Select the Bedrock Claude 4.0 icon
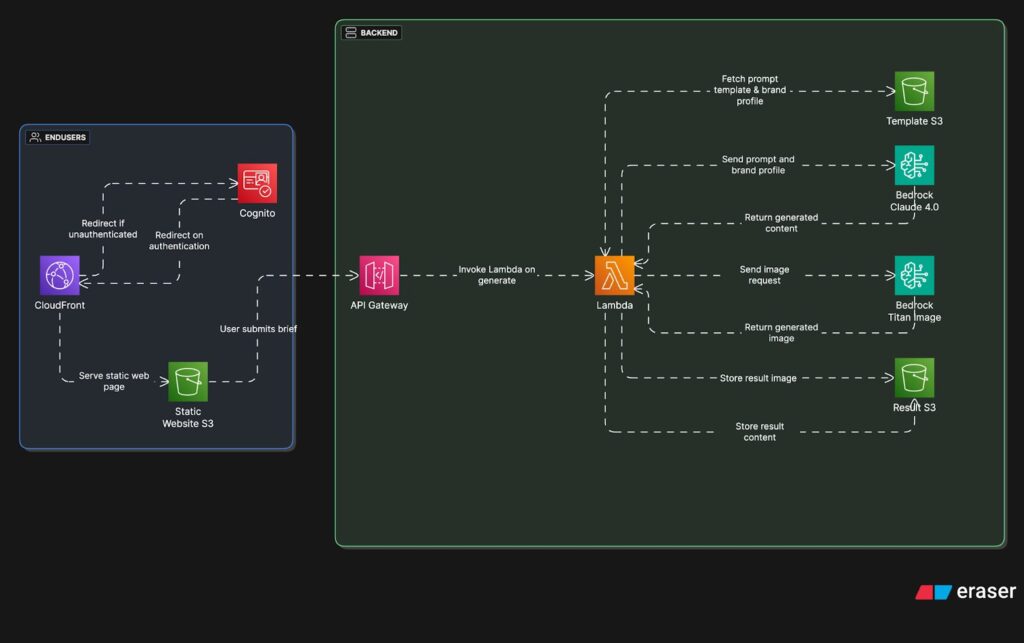Viewport: 1024px width, 643px height. pos(914,165)
